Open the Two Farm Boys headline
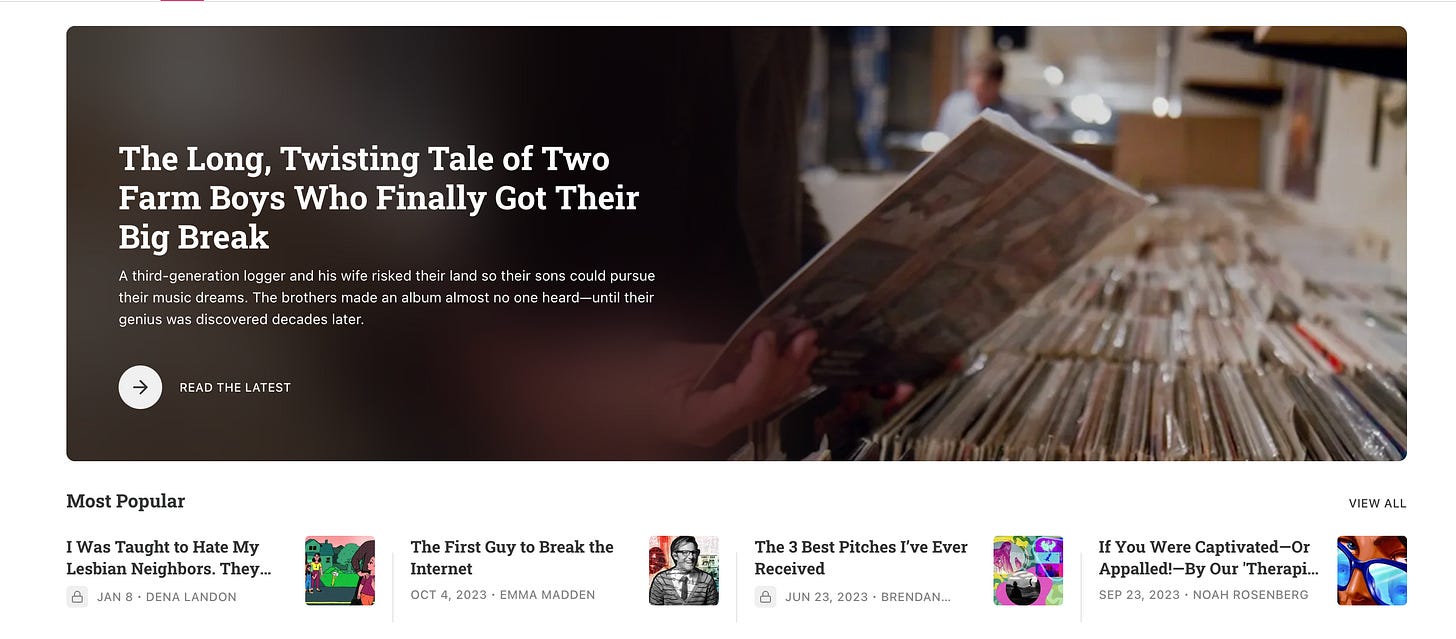 click(x=378, y=197)
